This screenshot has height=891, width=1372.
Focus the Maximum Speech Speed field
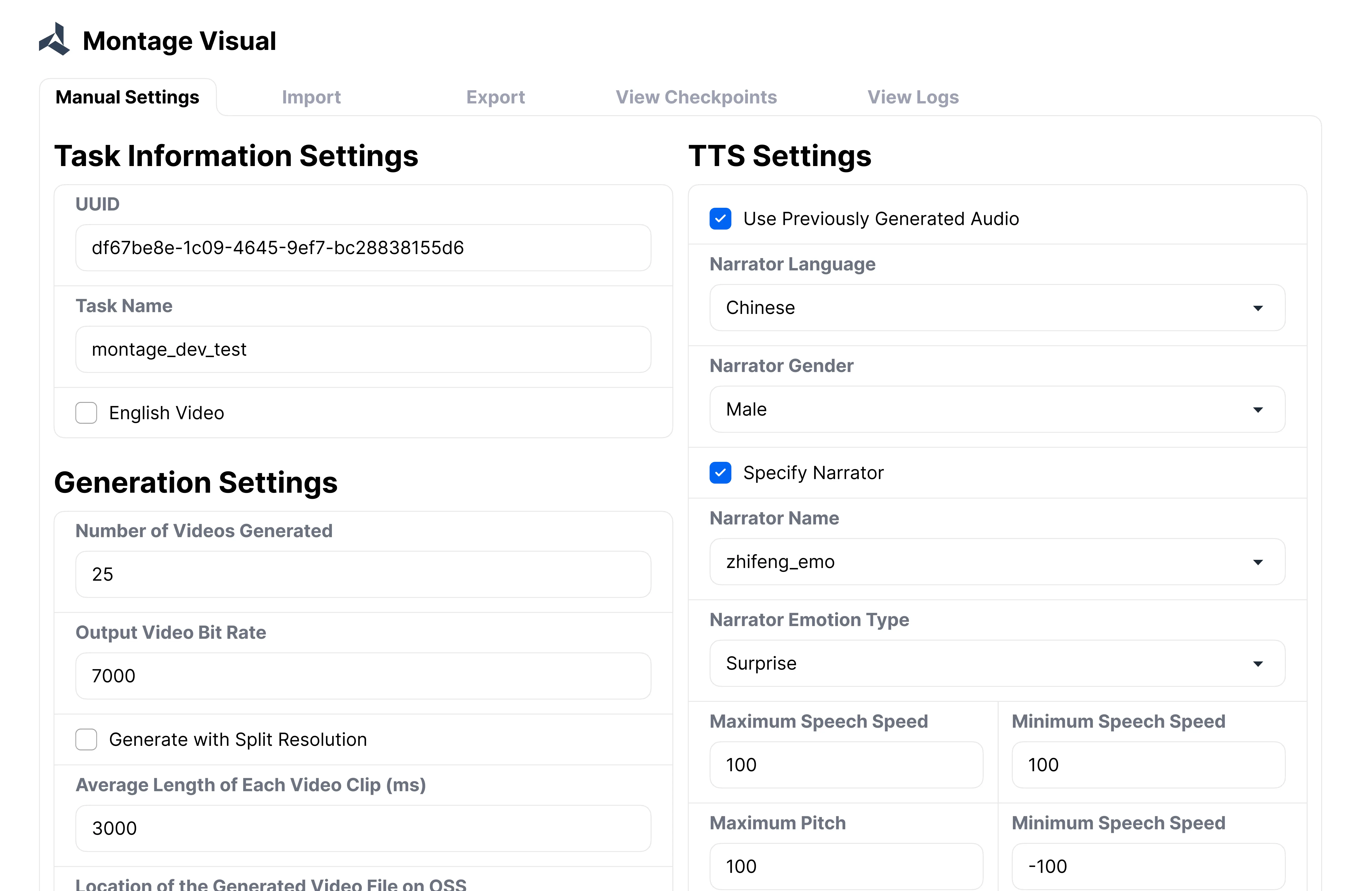(x=846, y=765)
